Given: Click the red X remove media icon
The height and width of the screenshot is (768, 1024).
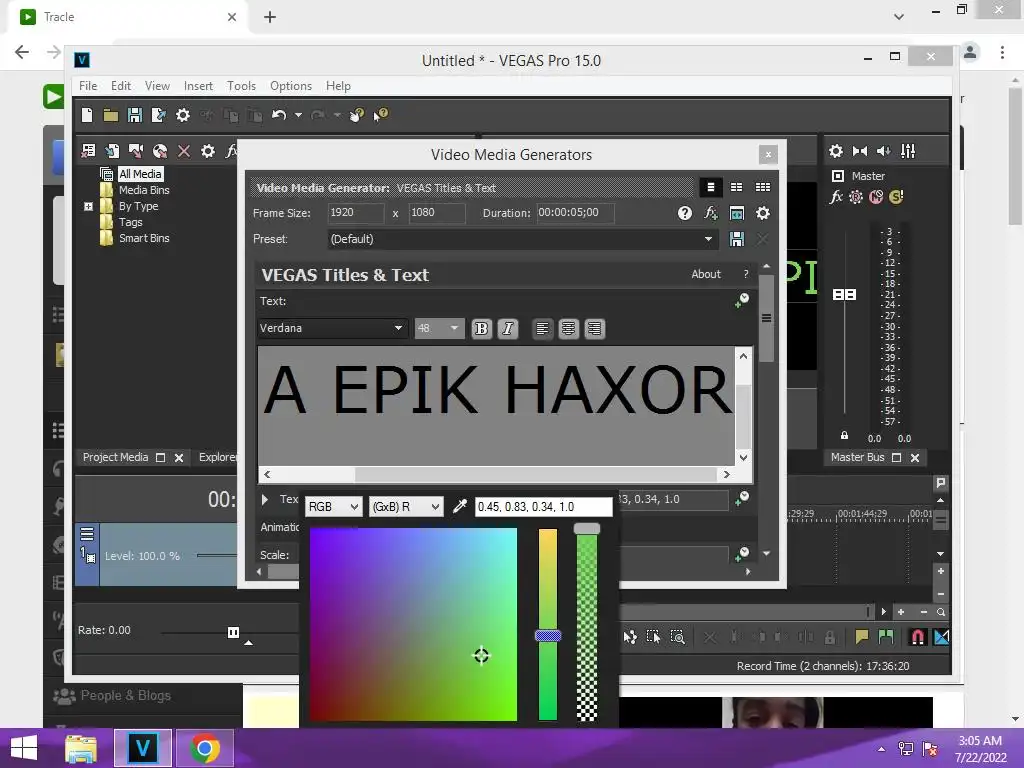Looking at the screenshot, I should [184, 151].
